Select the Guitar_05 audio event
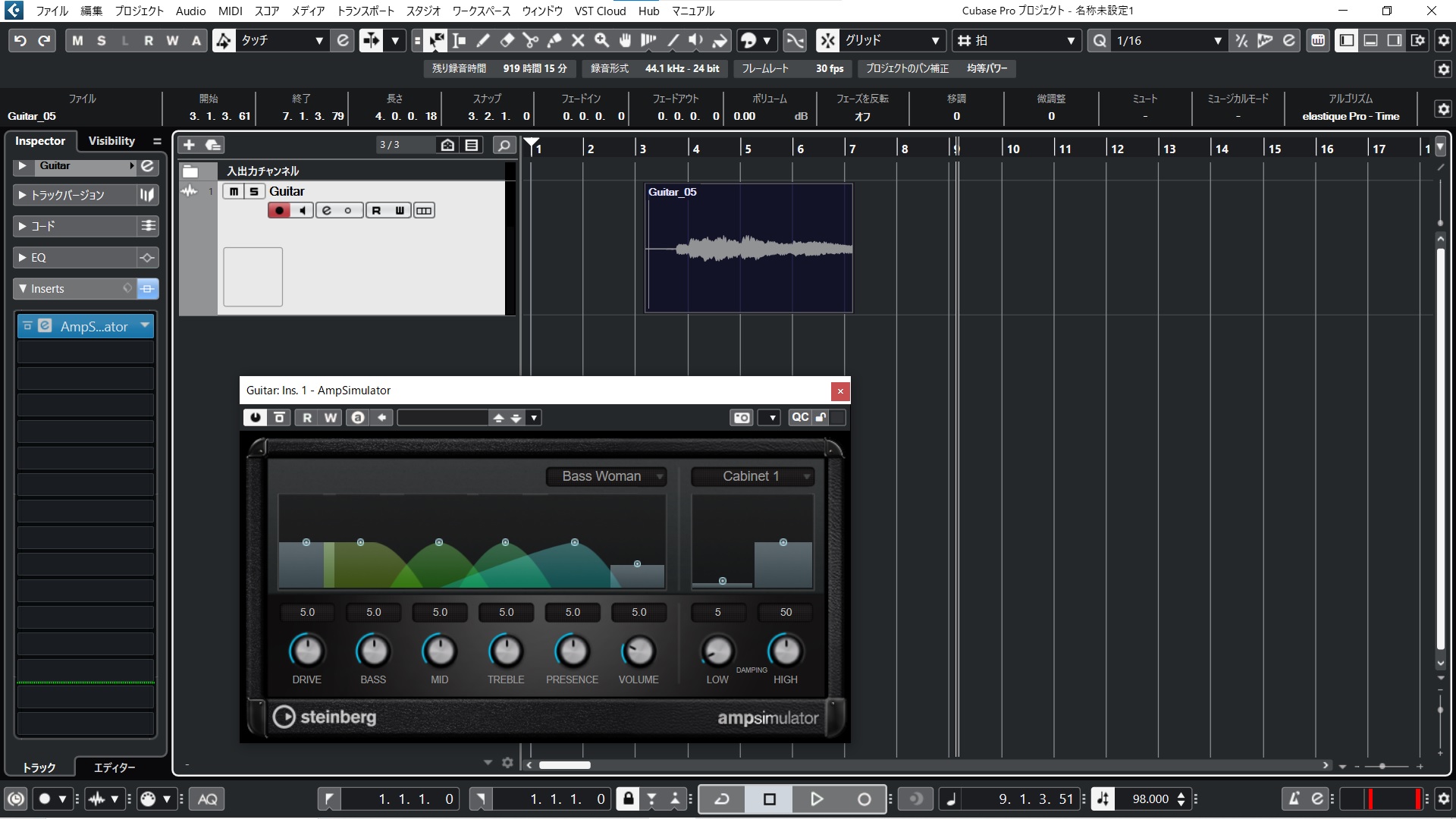 [x=748, y=249]
